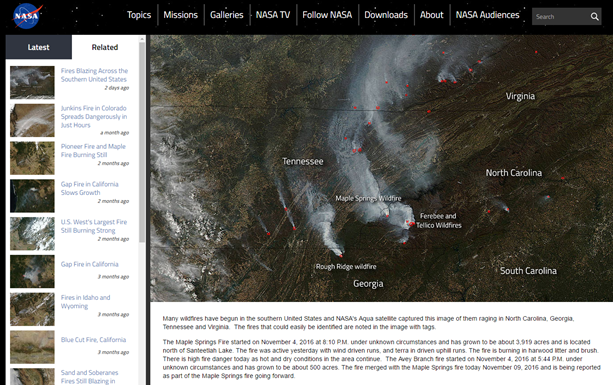This screenshot has height=385, width=613.
Task: Click the Maple Springs Wildfire label
Action: pyautogui.click(x=368, y=199)
